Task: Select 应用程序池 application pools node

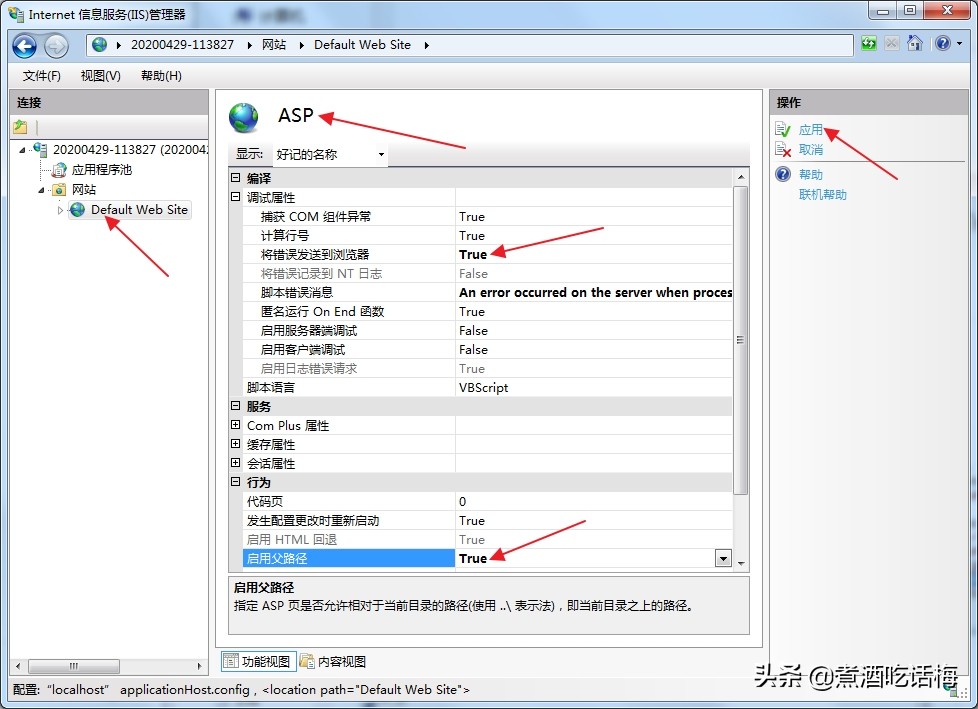Action: [102, 170]
